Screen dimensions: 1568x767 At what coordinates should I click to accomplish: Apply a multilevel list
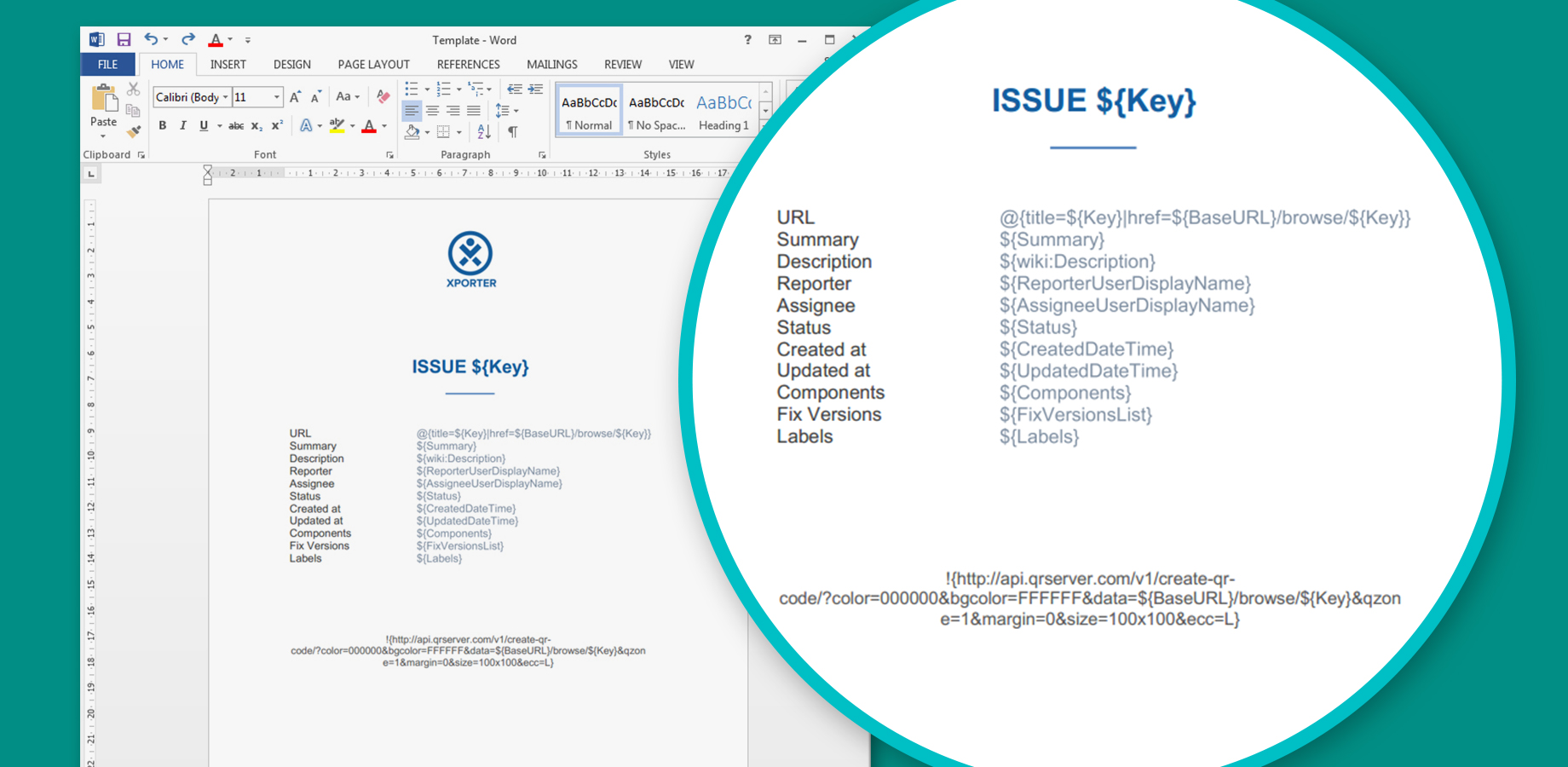coord(476,89)
